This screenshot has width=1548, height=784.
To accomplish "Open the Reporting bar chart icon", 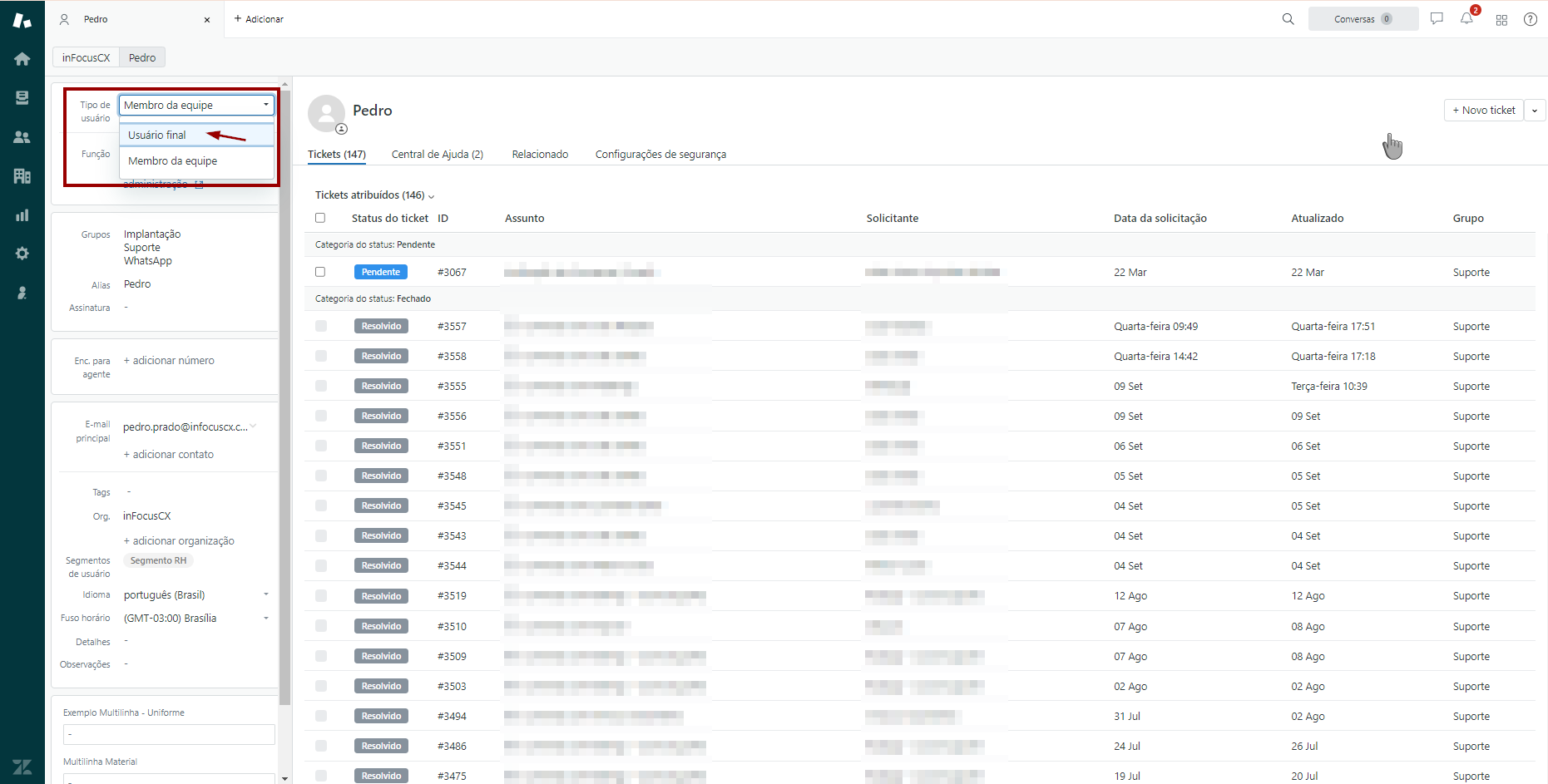I will pos(22,215).
